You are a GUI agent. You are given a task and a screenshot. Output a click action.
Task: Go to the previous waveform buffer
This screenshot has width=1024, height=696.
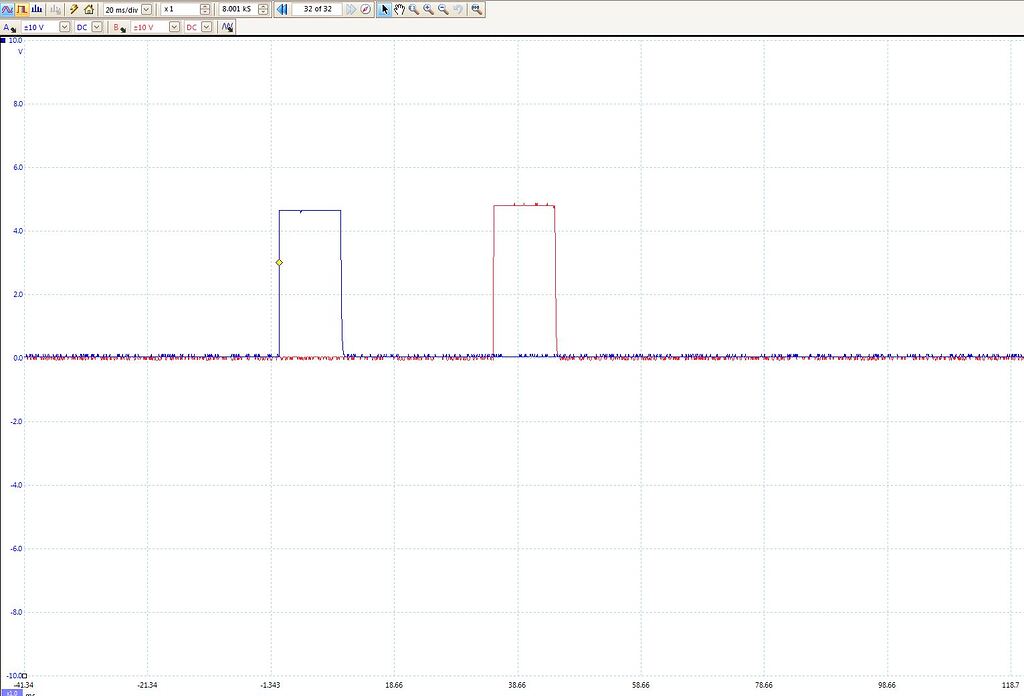tap(283, 9)
